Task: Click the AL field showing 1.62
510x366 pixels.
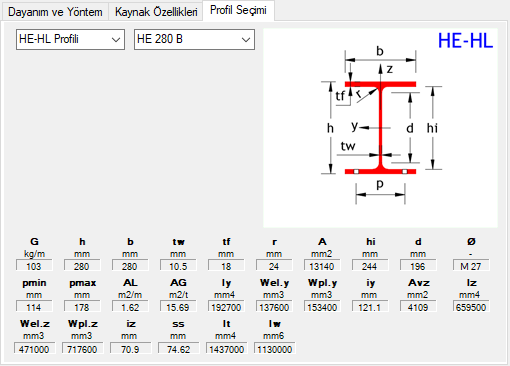Action: pyautogui.click(x=130, y=307)
